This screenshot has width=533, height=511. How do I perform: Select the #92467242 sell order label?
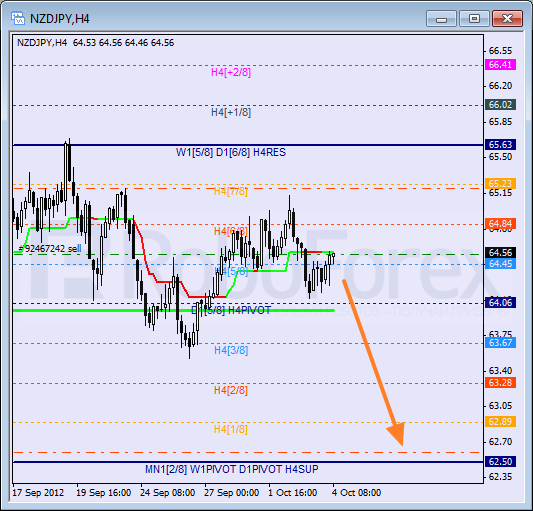pyautogui.click(x=50, y=249)
